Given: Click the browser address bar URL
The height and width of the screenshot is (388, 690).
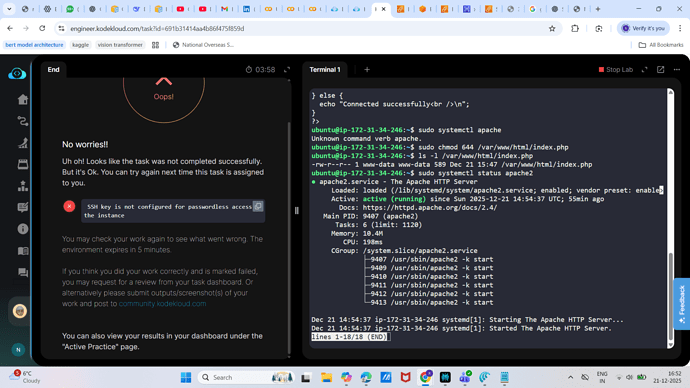Looking at the screenshot, I should coord(157,29).
